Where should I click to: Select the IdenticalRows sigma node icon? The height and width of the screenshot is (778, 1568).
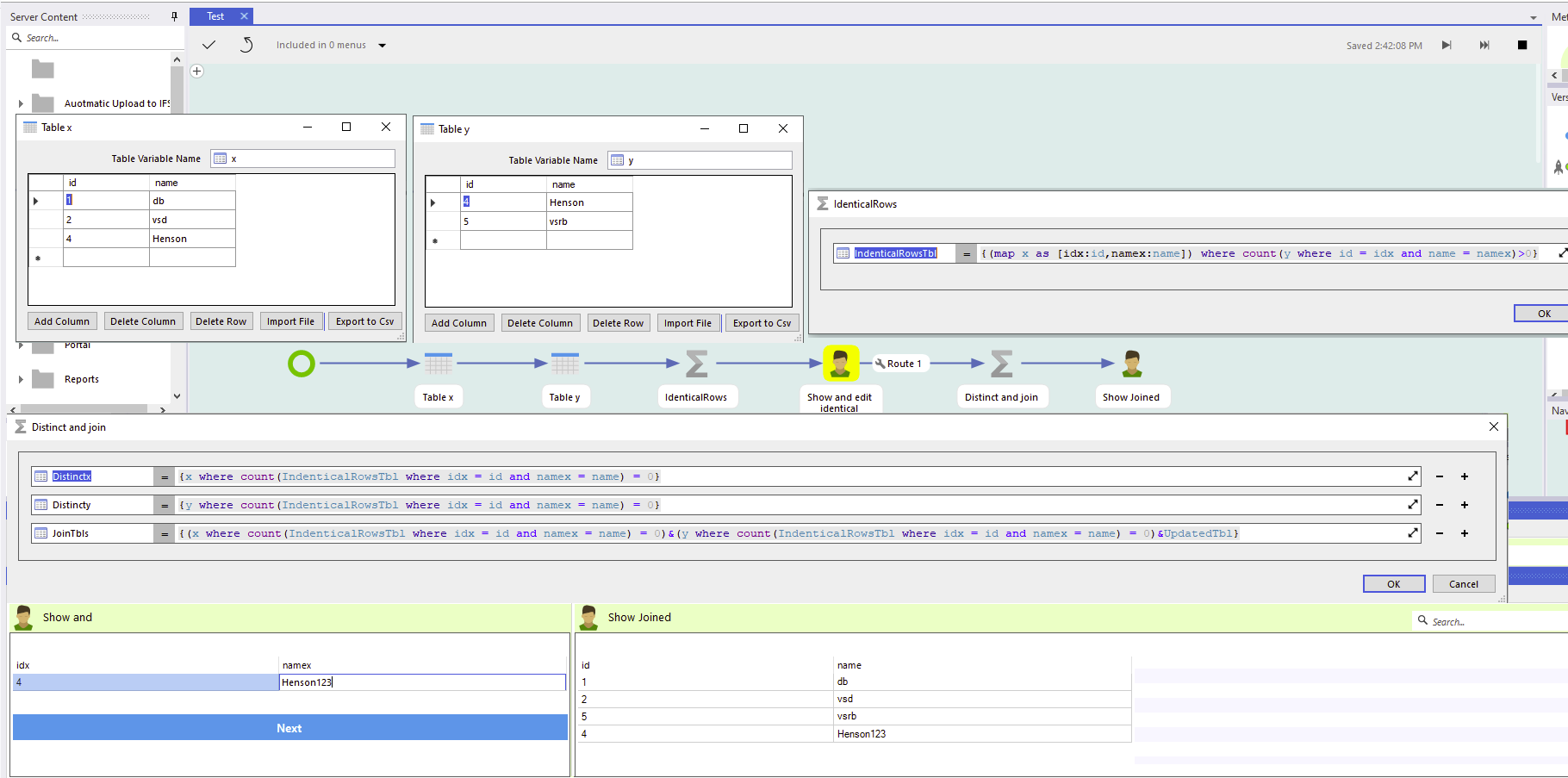coord(696,364)
